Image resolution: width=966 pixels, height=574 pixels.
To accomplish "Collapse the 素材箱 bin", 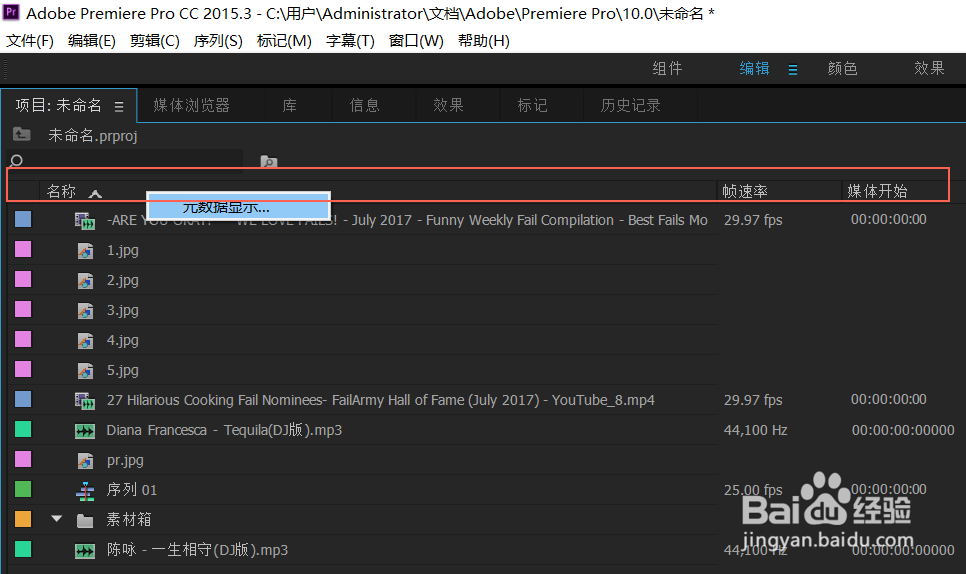I will pyautogui.click(x=57, y=519).
